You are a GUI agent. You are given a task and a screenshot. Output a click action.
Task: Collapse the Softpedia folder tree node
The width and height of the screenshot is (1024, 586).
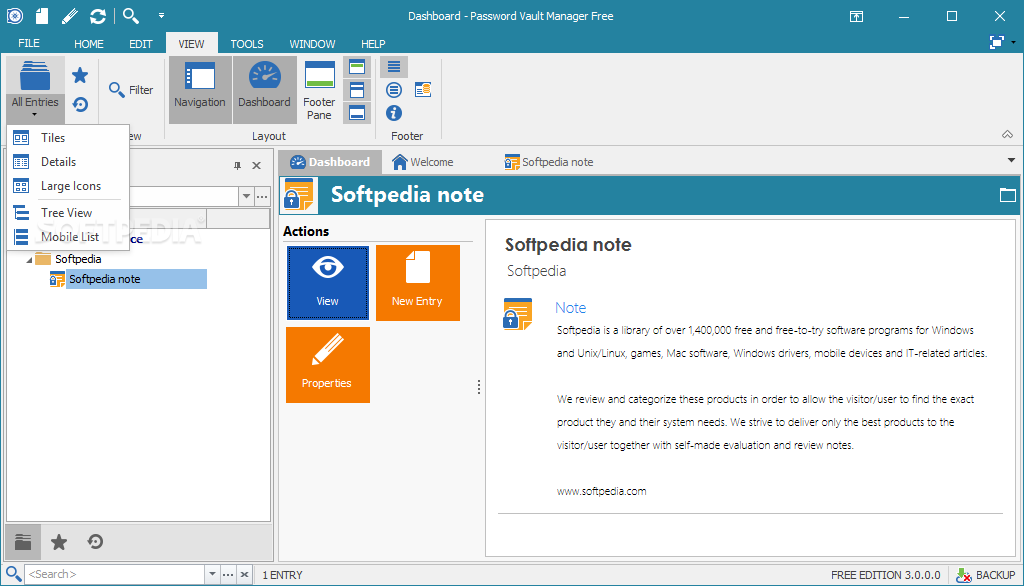(29, 260)
